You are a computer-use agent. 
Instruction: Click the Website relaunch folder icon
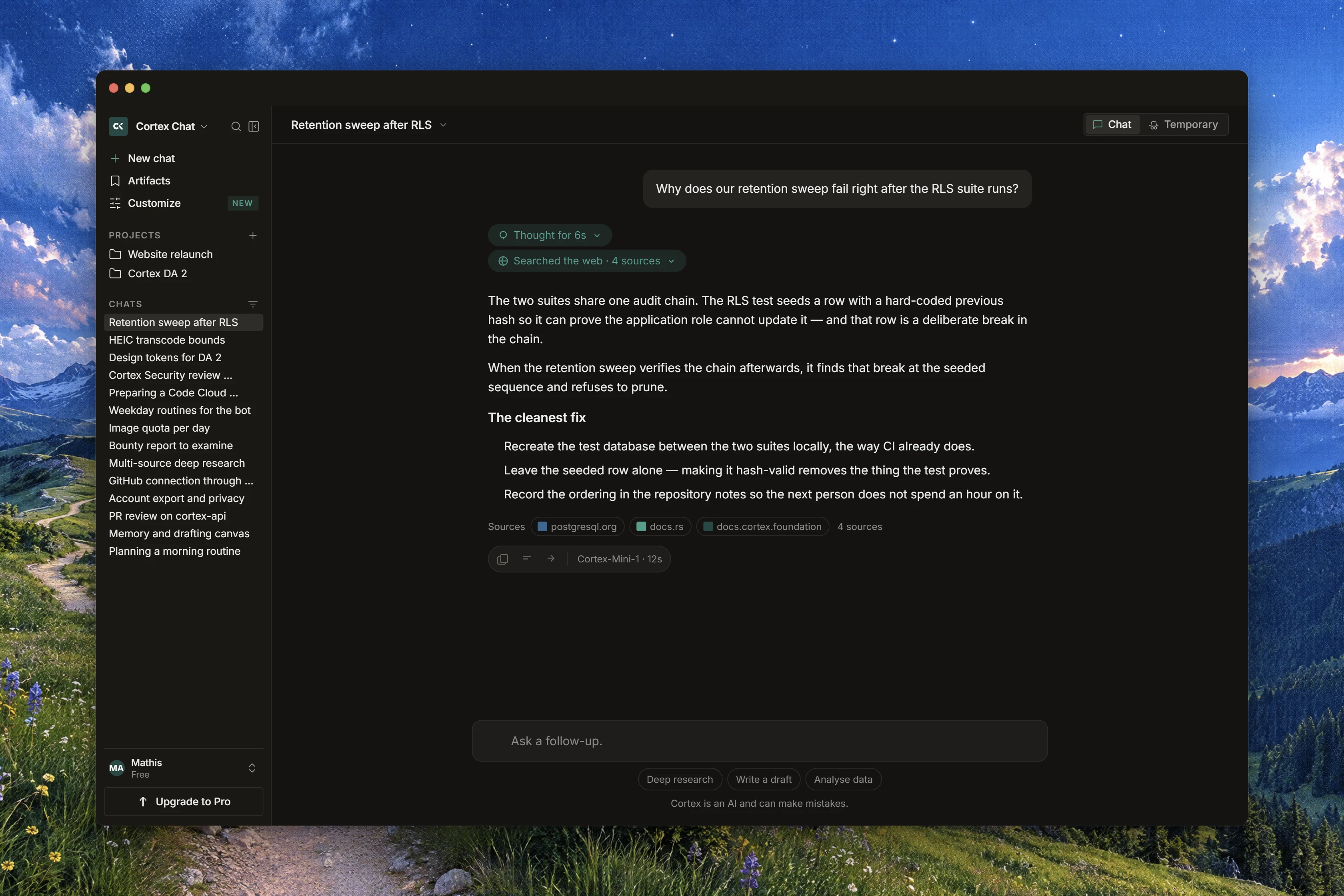tap(115, 254)
